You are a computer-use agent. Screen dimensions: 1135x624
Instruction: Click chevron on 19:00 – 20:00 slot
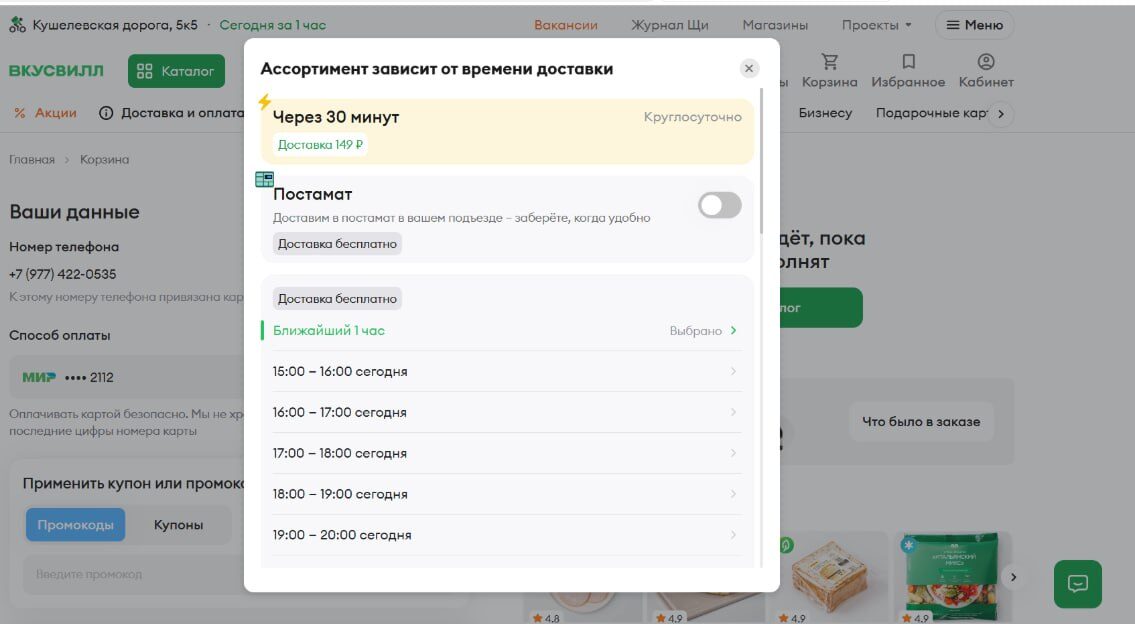point(733,535)
